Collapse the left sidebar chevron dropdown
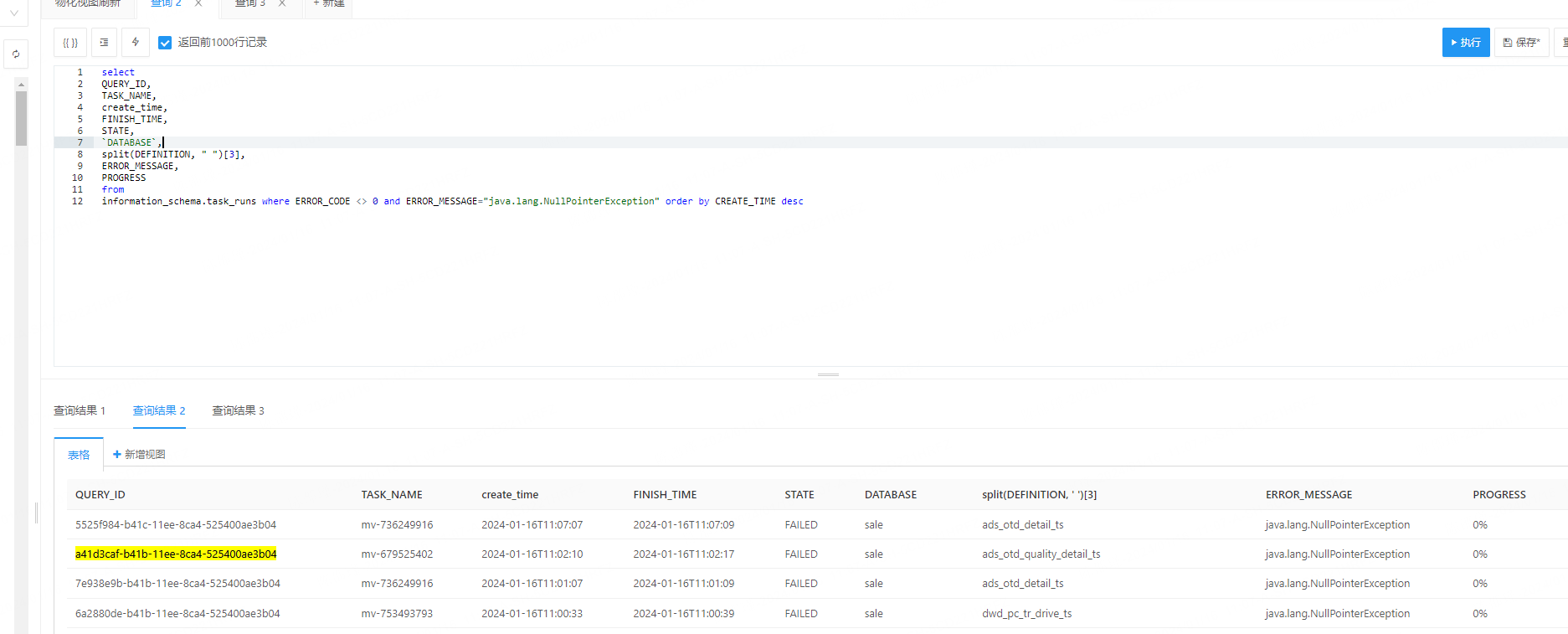 [14, 13]
